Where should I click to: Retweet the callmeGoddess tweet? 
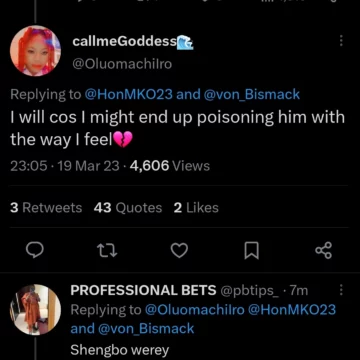(107, 251)
